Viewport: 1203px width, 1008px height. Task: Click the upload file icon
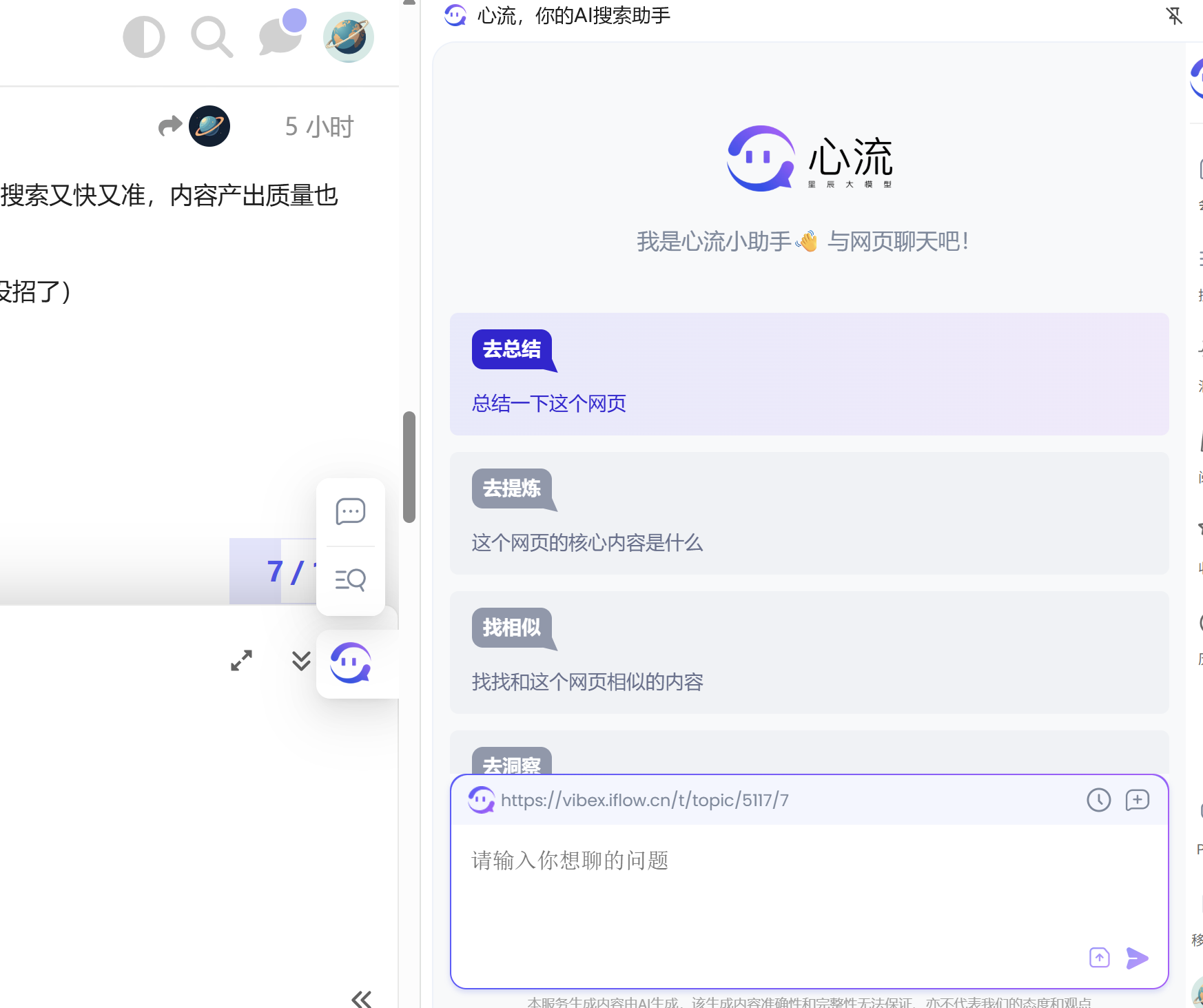tap(1099, 958)
